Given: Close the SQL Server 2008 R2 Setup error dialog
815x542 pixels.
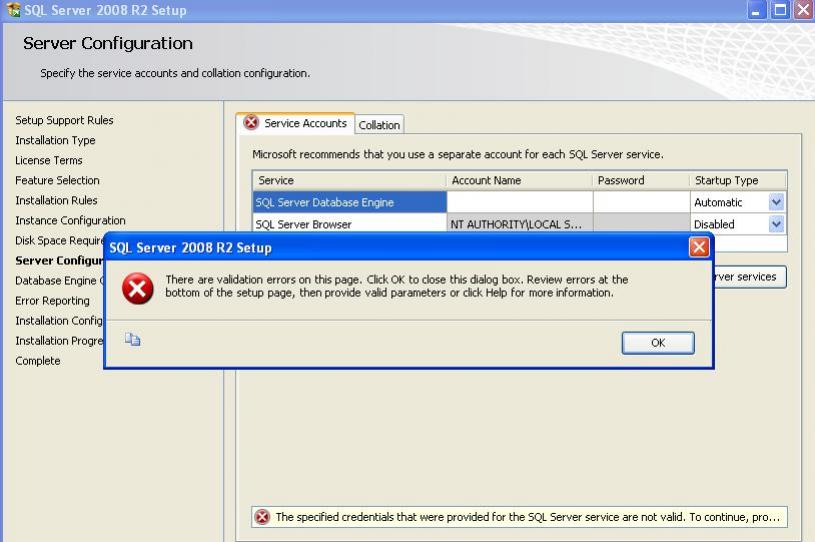Looking at the screenshot, I should (x=699, y=247).
